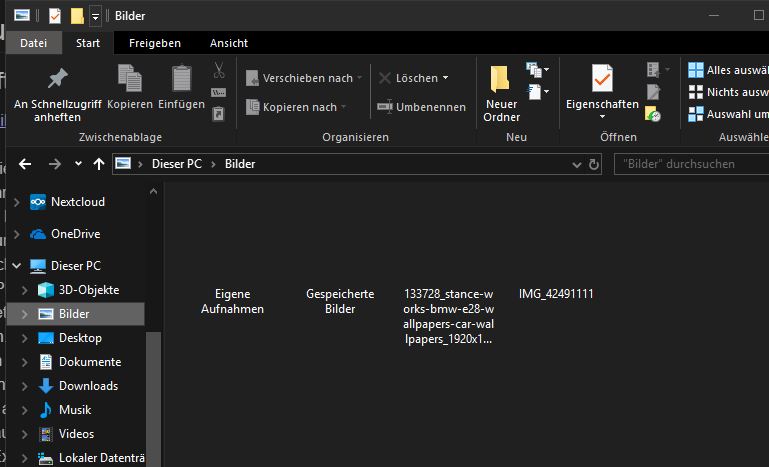
Task: Select 3D-Objekte in navigation pane
Action: (88, 290)
